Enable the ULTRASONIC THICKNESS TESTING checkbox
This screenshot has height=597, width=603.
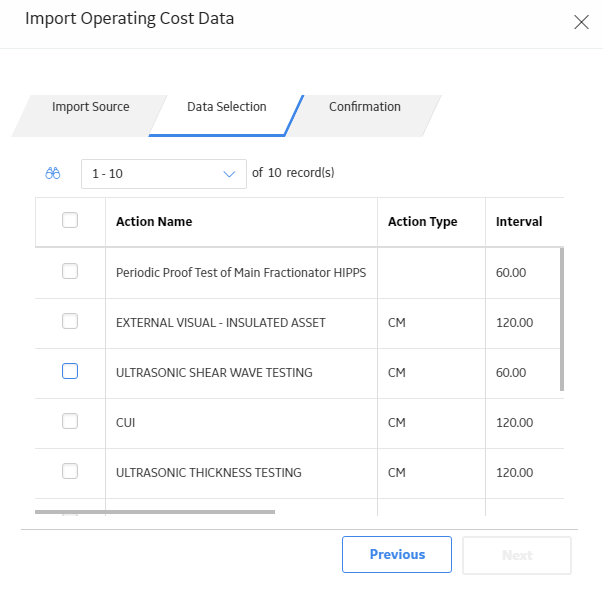pos(70,471)
